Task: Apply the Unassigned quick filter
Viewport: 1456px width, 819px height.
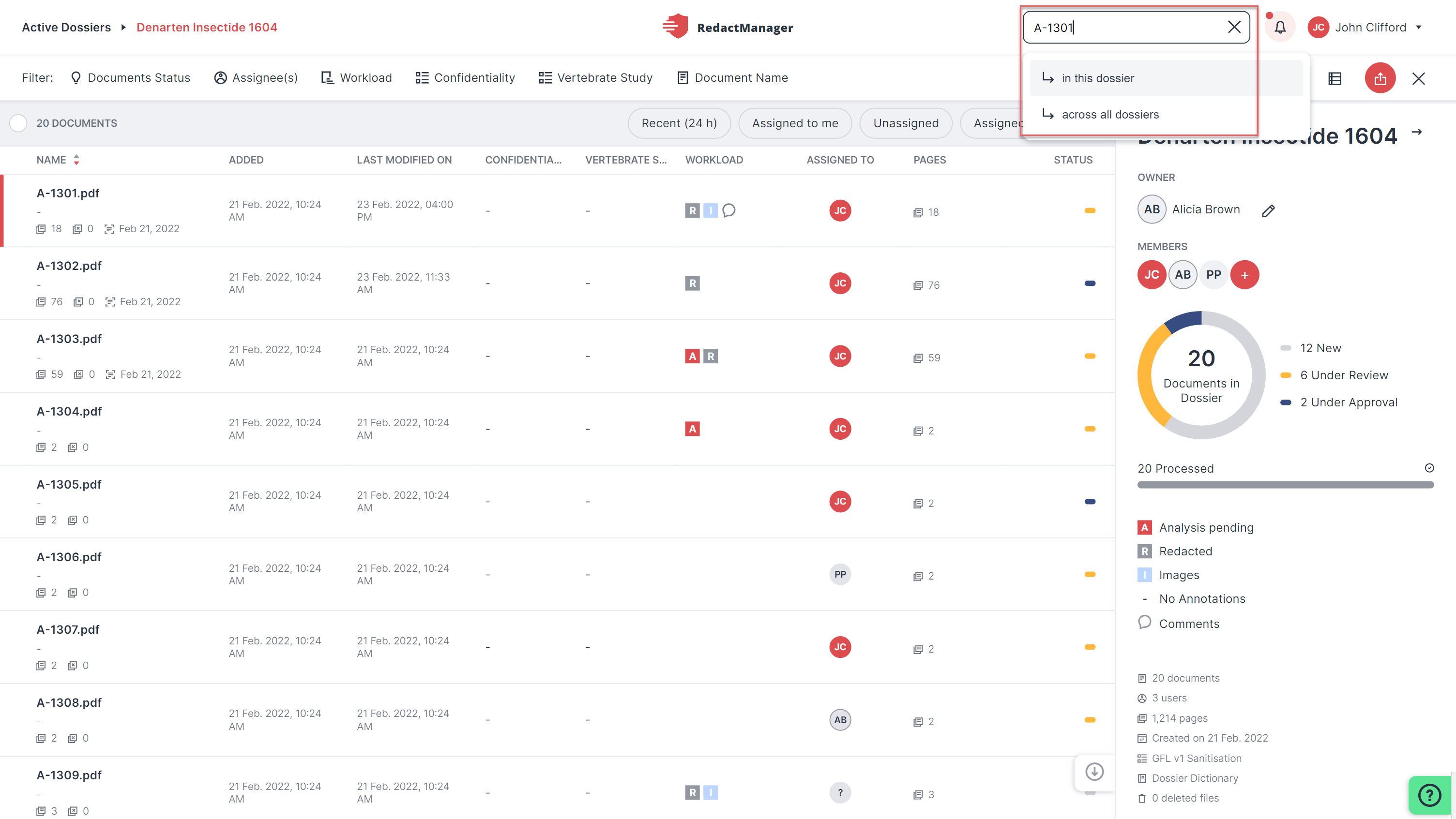Action: pyautogui.click(x=906, y=123)
